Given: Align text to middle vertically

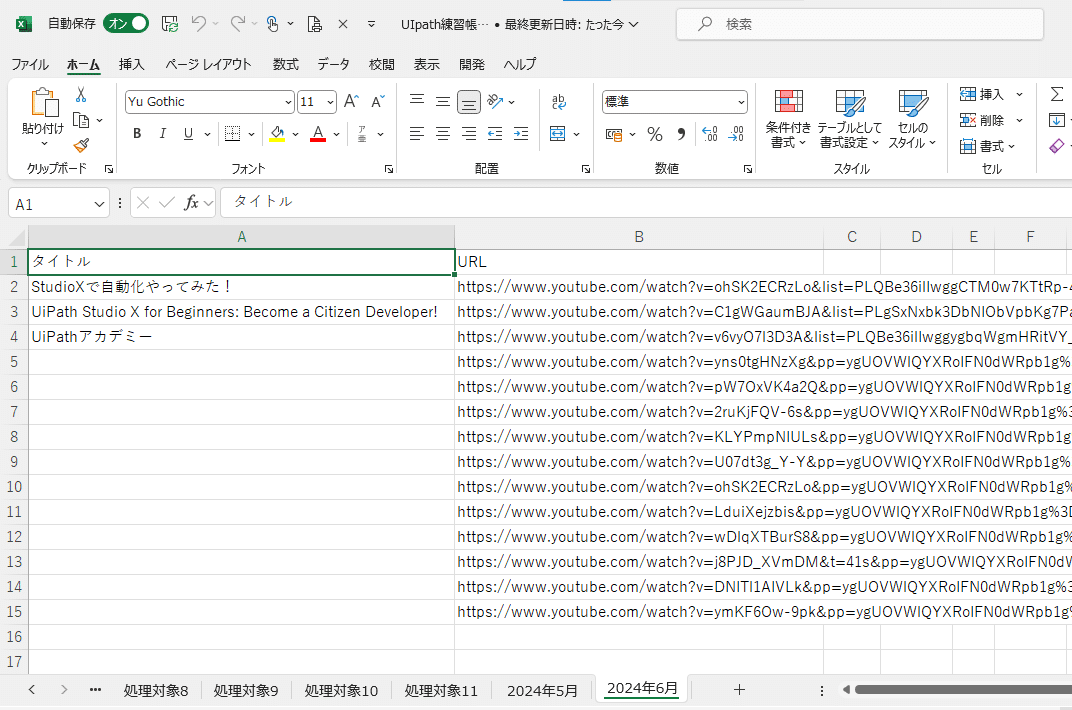Looking at the screenshot, I should (443, 101).
